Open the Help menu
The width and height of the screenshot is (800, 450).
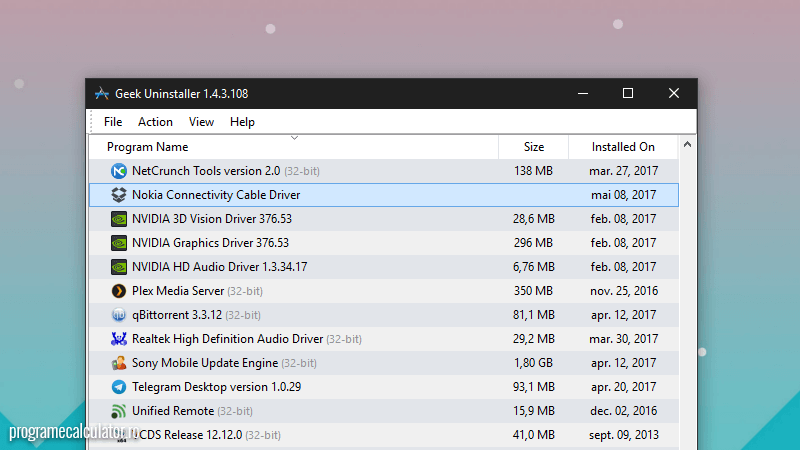click(242, 122)
